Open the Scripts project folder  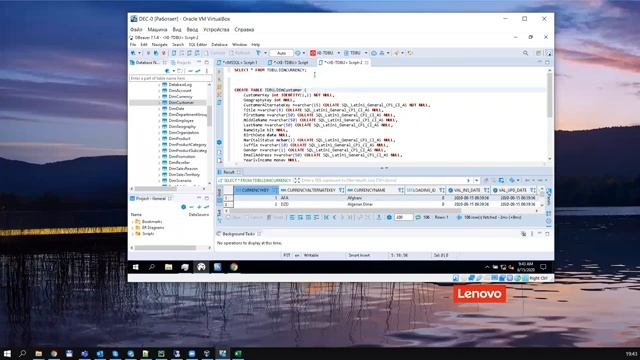coord(148,234)
